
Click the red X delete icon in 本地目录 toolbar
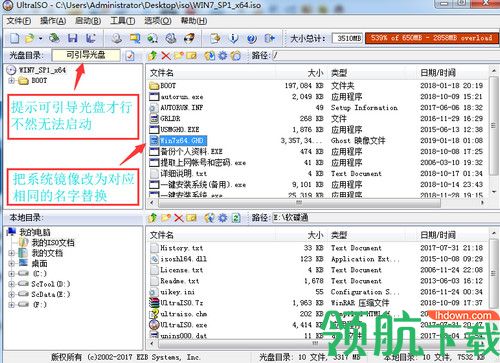(x=179, y=218)
